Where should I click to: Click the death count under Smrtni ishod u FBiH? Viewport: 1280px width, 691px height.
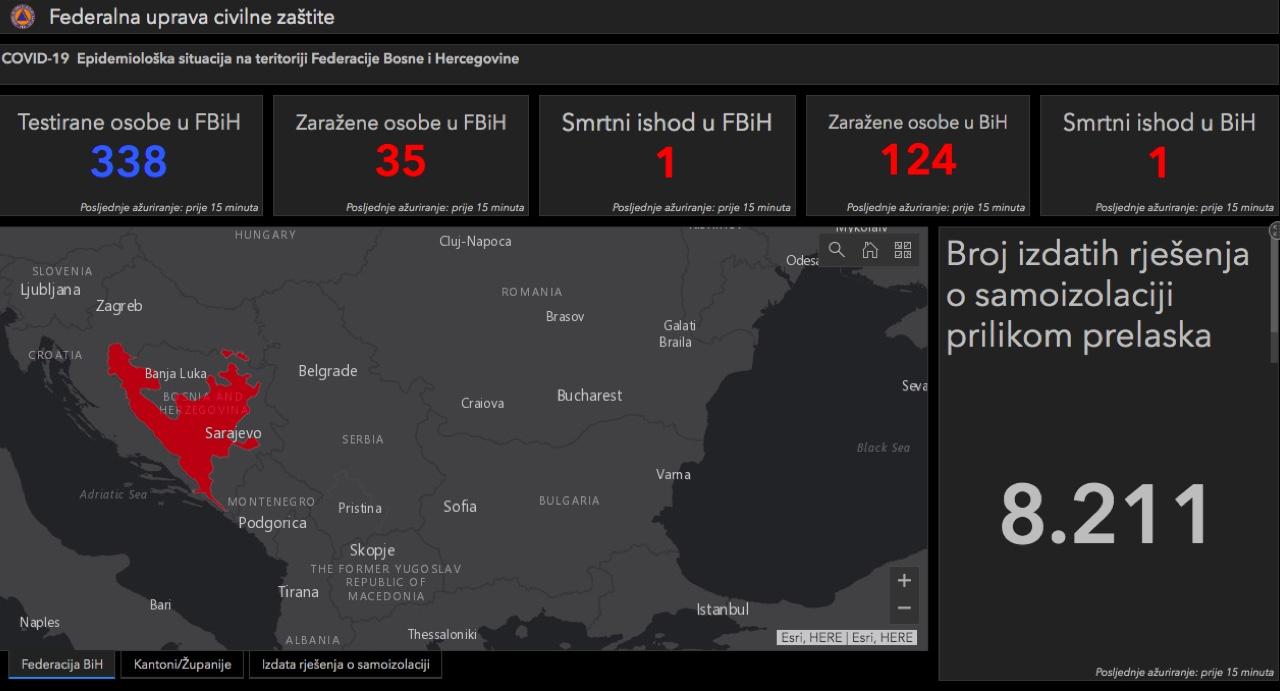click(667, 162)
